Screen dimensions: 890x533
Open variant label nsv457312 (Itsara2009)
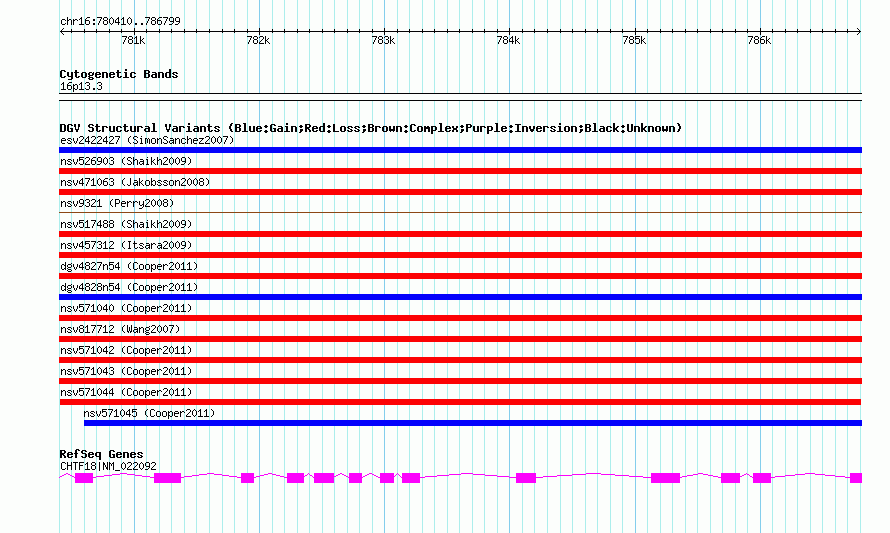tap(126, 245)
